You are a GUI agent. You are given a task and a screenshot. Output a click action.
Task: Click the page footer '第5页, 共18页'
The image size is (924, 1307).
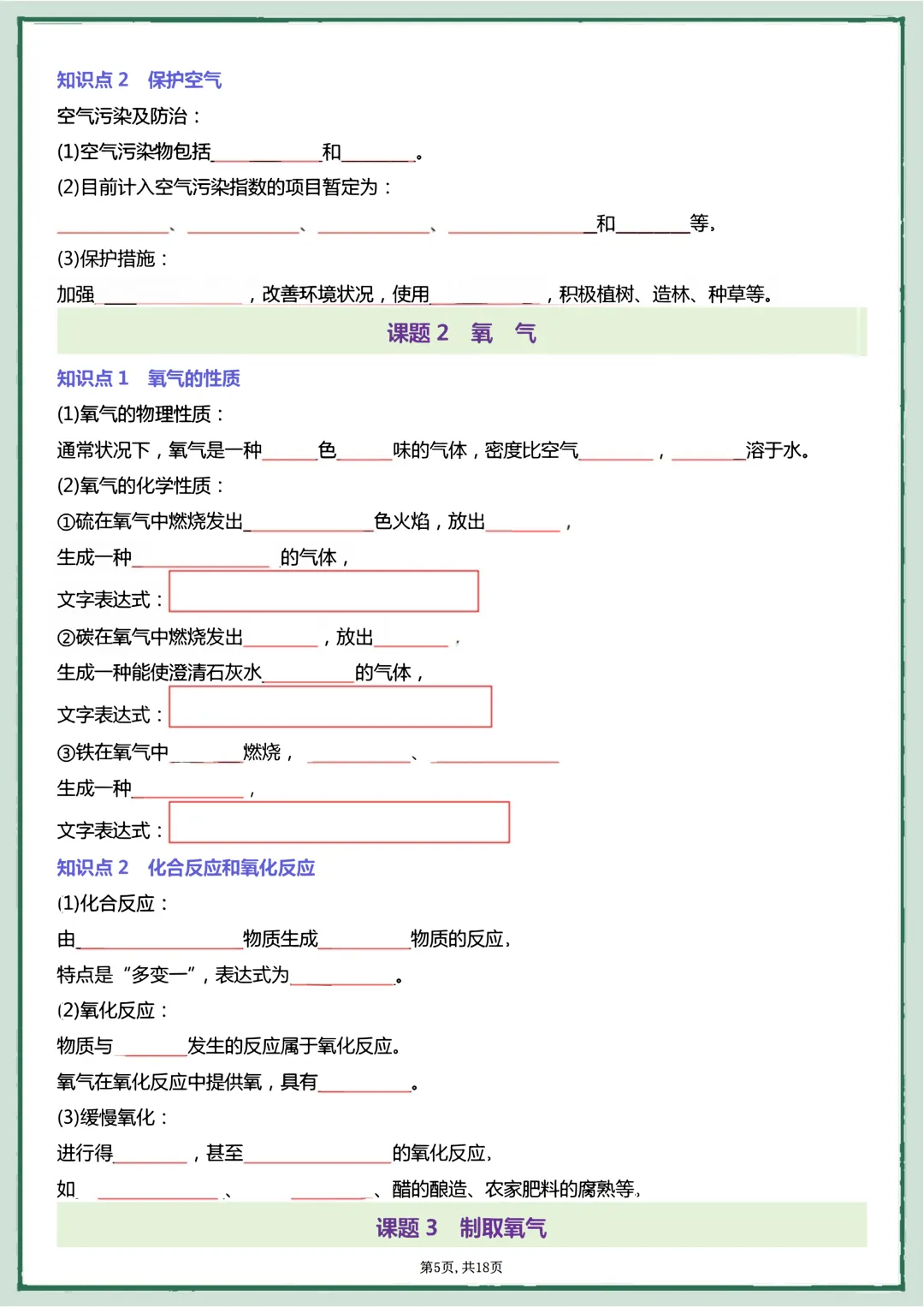click(461, 1268)
